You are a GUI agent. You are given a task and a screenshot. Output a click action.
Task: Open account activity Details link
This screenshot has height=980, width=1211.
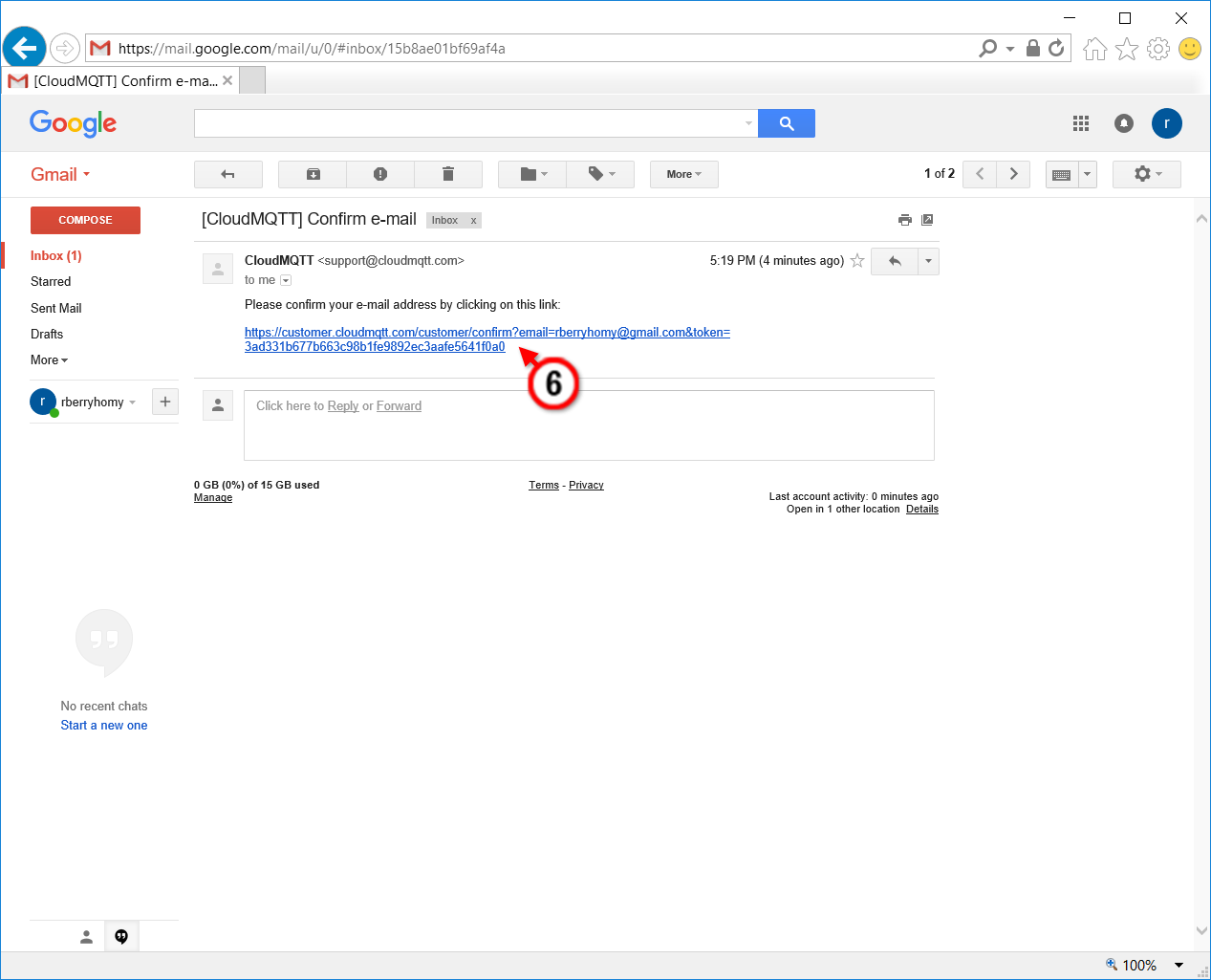922,509
